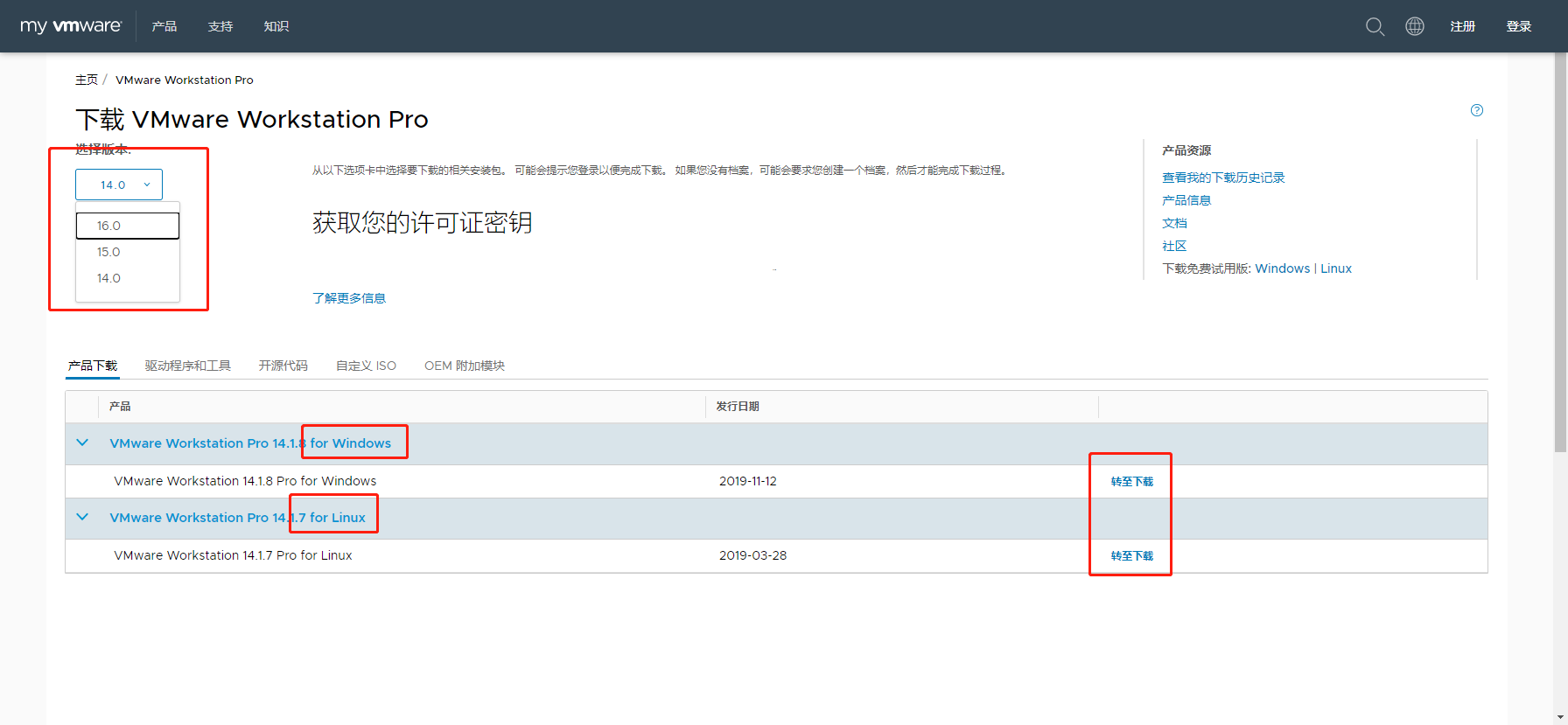Click 转至下载 for 14.1.7 Linux row
The image size is (1568, 725).
[1132, 556]
